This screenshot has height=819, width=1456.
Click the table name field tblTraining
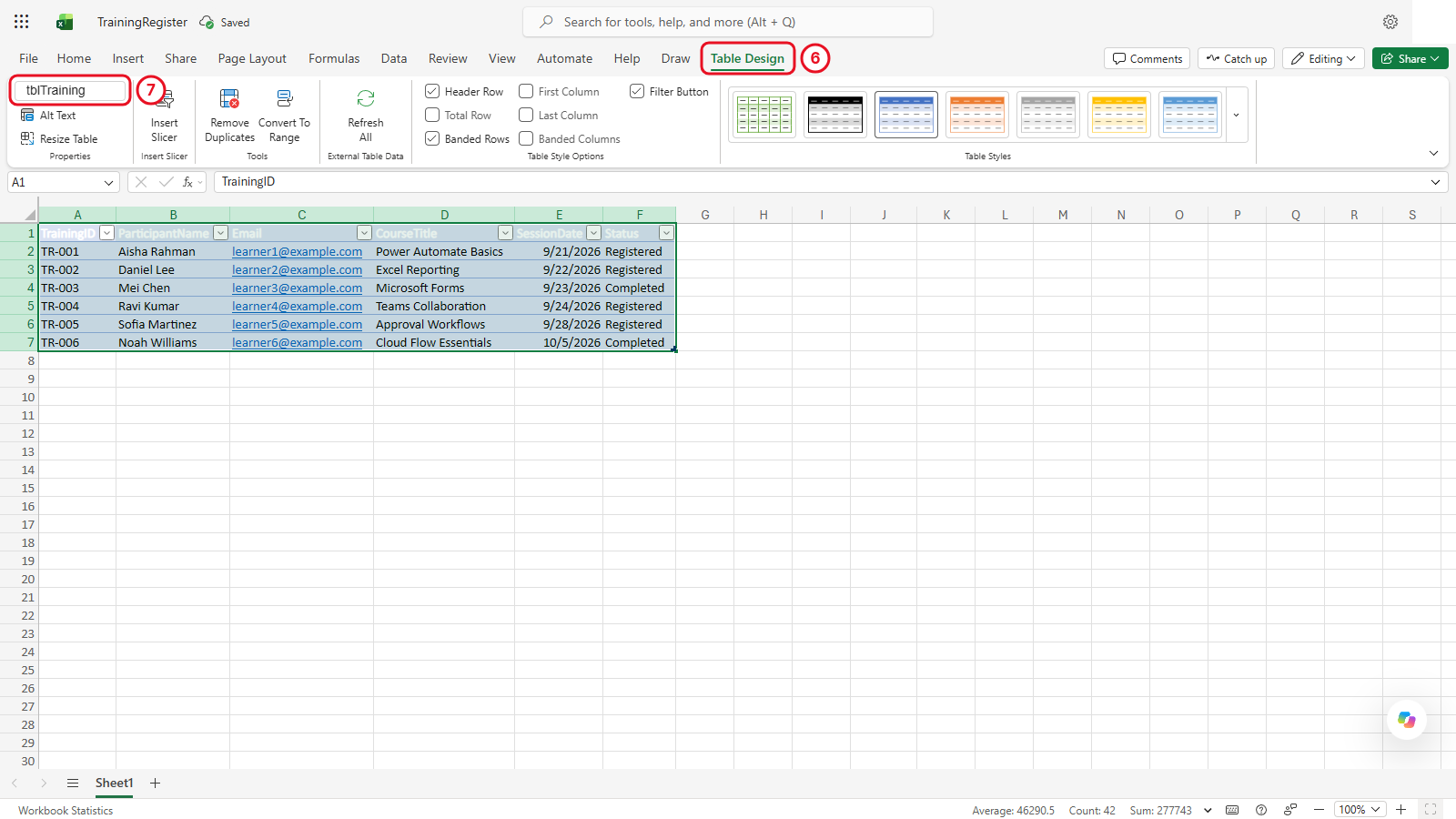70,91
